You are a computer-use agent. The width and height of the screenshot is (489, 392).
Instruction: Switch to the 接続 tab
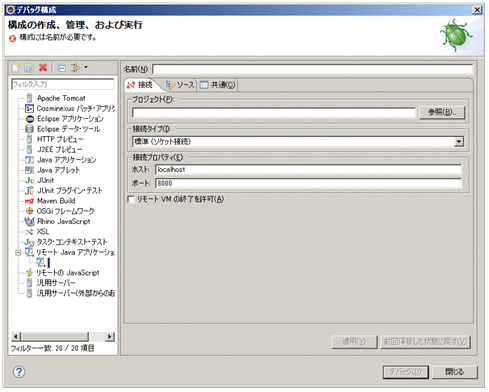[x=140, y=85]
